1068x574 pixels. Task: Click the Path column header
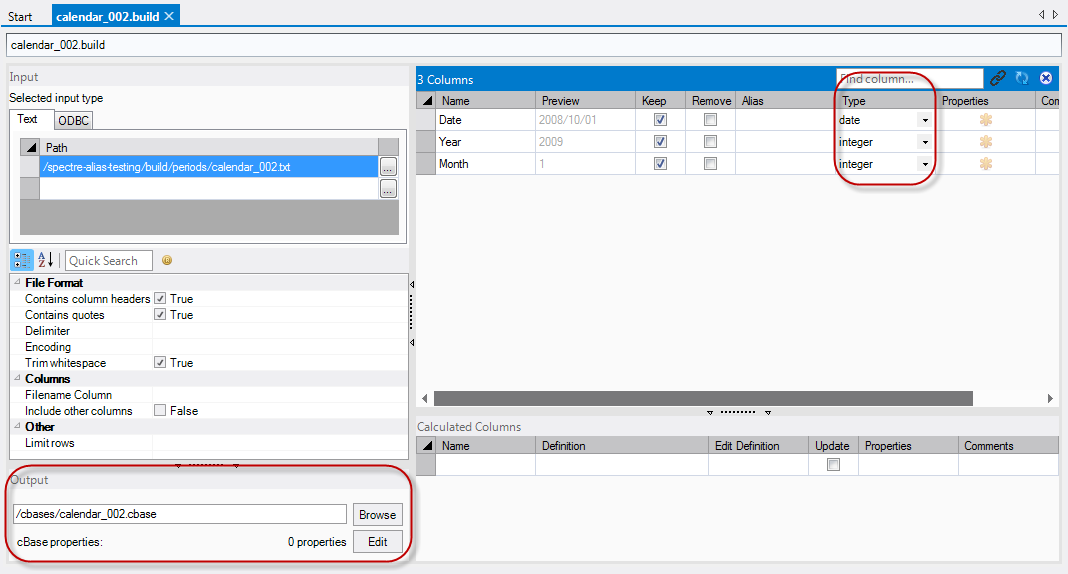(x=209, y=147)
